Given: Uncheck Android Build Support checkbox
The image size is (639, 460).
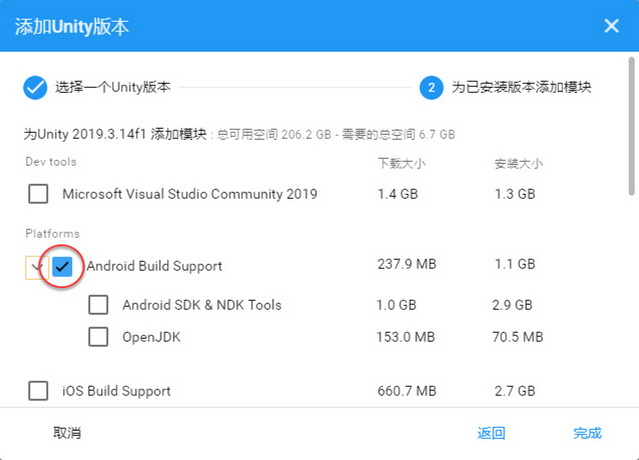Looking at the screenshot, I should [x=62, y=266].
